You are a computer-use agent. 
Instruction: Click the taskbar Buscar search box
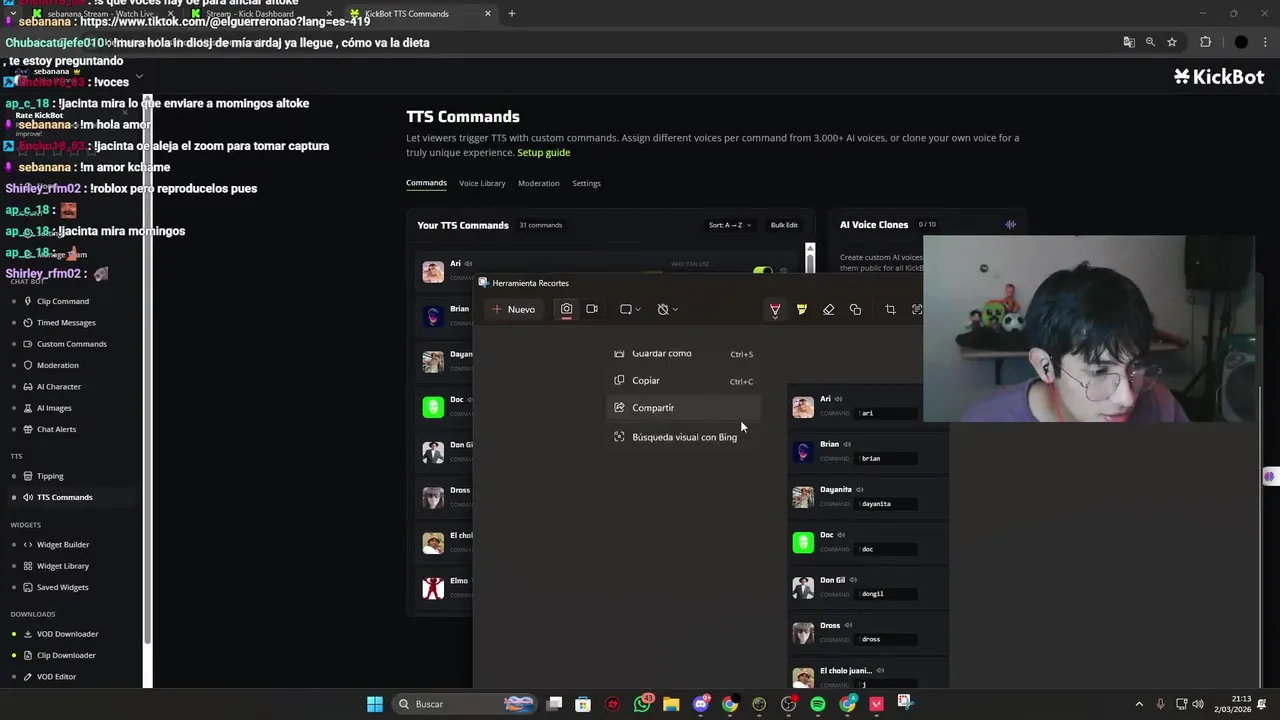pyautogui.click(x=465, y=704)
